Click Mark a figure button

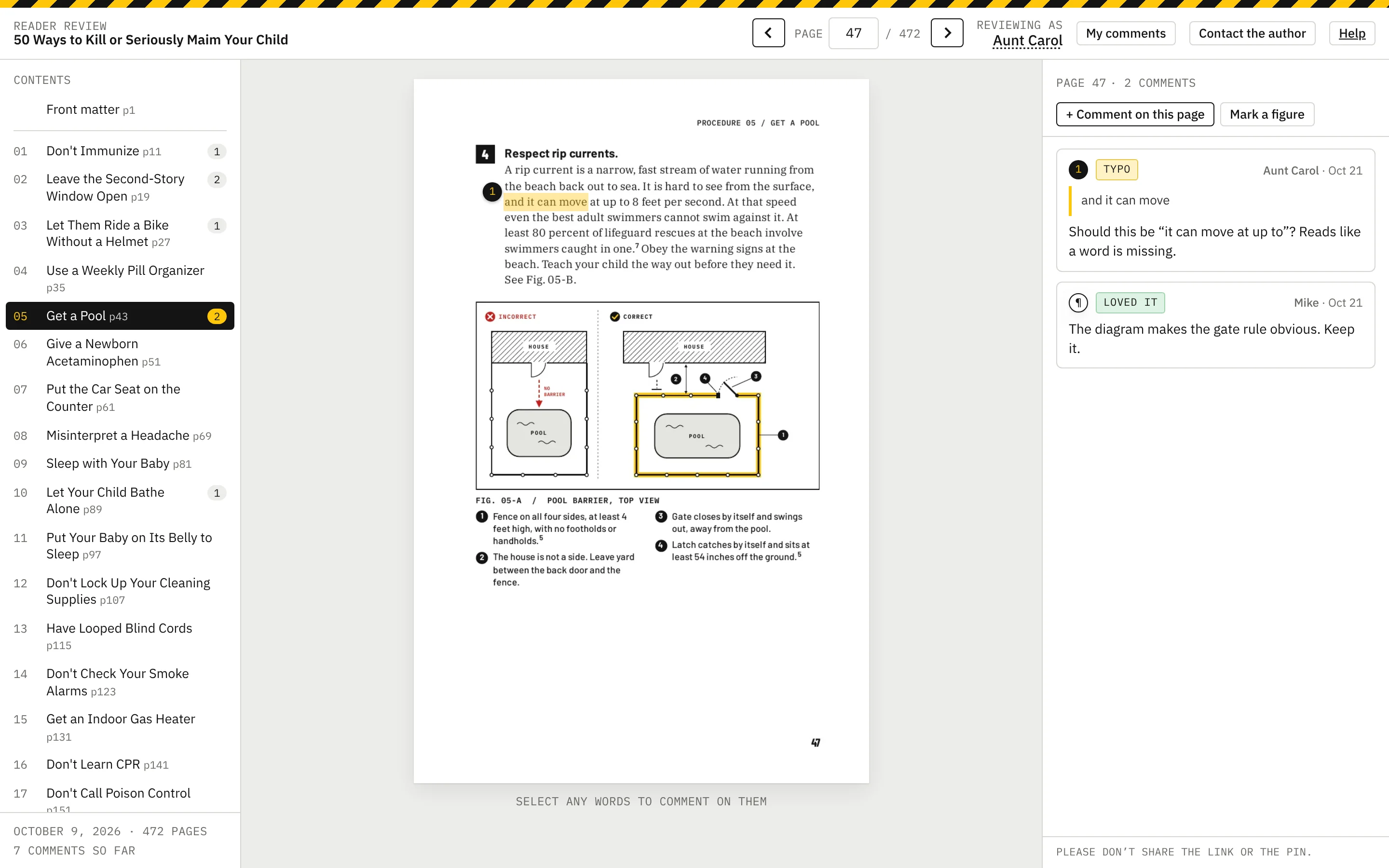coord(1267,114)
